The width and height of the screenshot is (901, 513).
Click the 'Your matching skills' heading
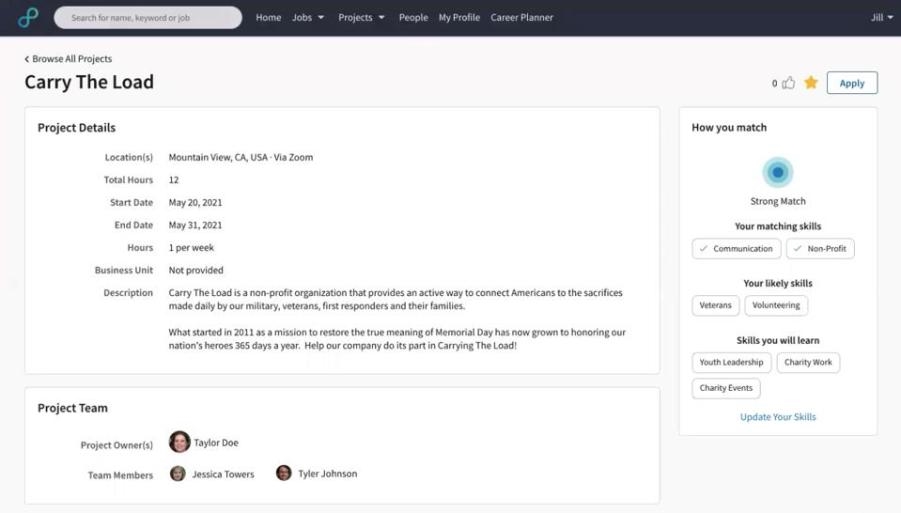[777, 226]
